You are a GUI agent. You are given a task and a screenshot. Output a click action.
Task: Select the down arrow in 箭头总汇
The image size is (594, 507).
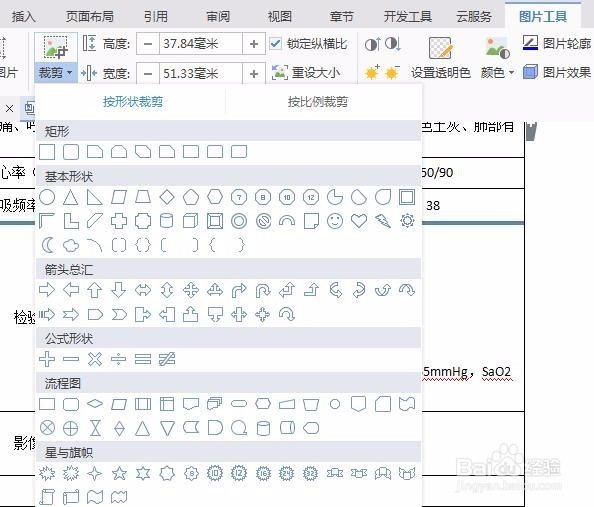[x=119, y=290]
